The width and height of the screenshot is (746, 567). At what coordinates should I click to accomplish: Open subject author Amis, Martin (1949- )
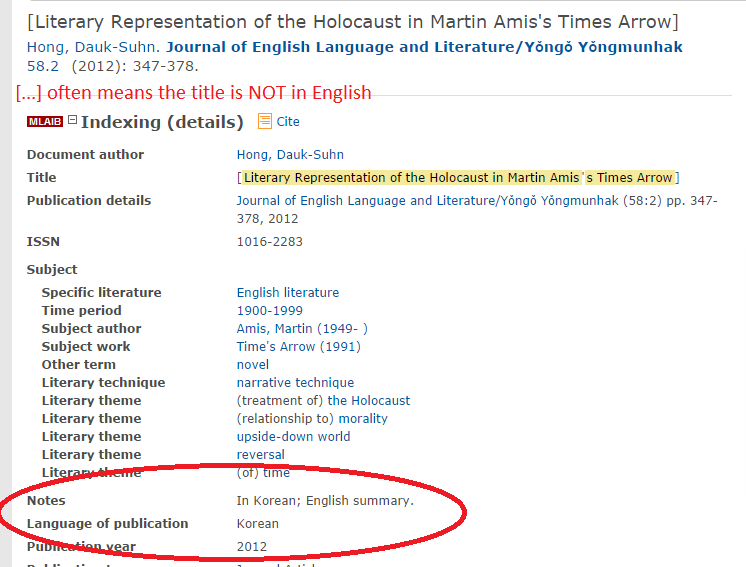click(x=302, y=329)
